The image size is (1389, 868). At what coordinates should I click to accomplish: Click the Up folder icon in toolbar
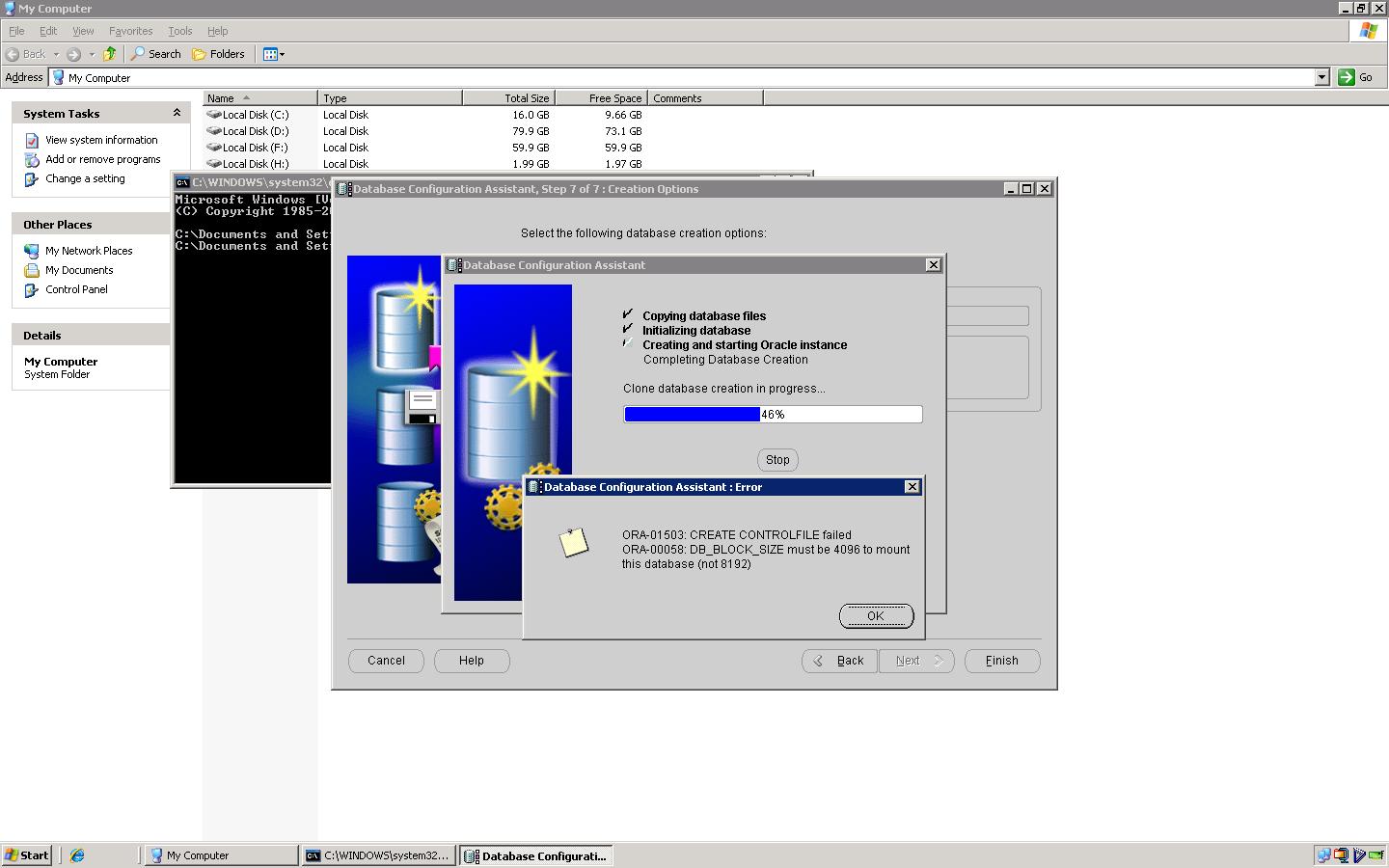coord(109,54)
